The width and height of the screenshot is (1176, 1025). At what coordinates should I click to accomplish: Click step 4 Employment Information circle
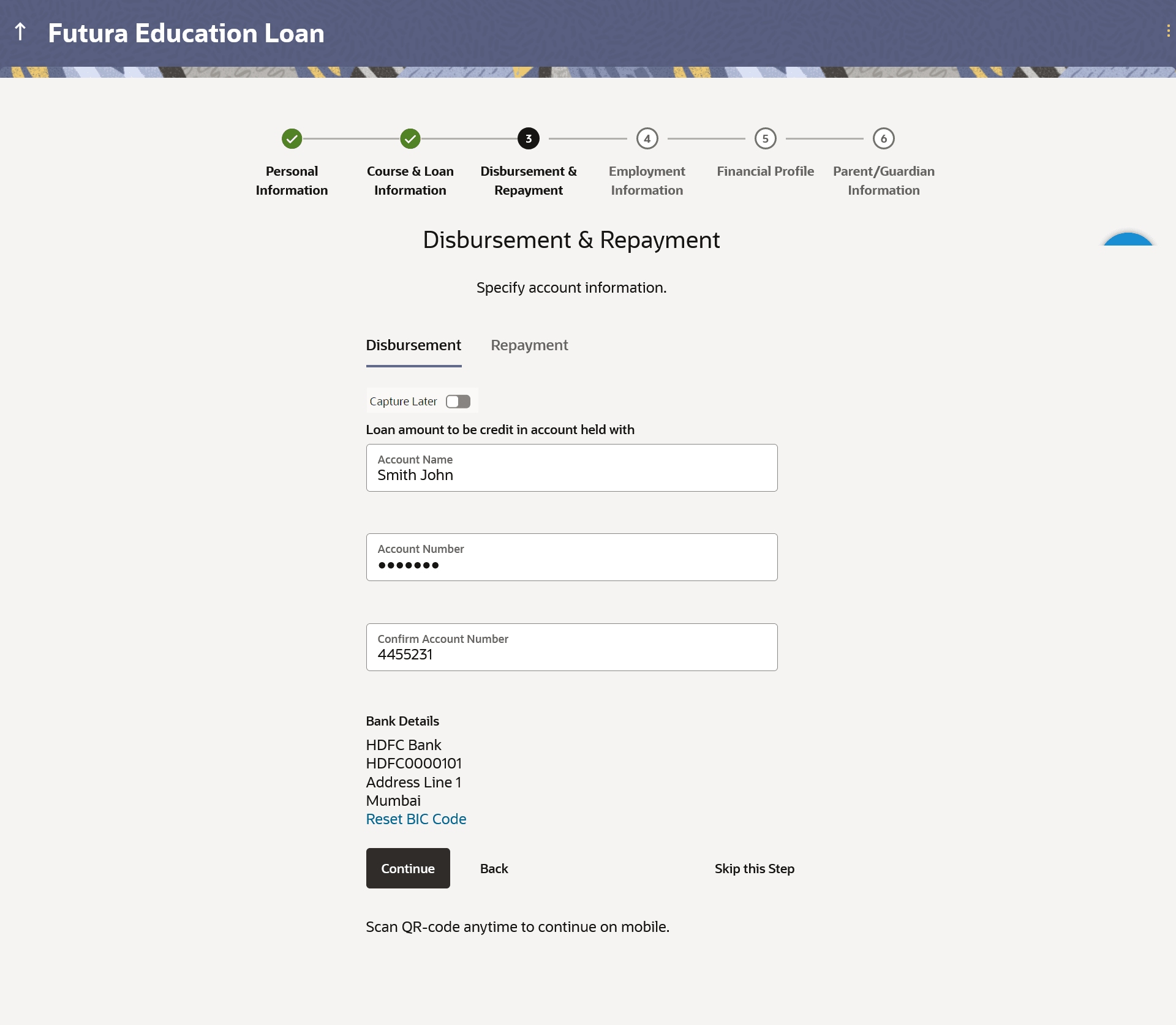pyautogui.click(x=647, y=139)
